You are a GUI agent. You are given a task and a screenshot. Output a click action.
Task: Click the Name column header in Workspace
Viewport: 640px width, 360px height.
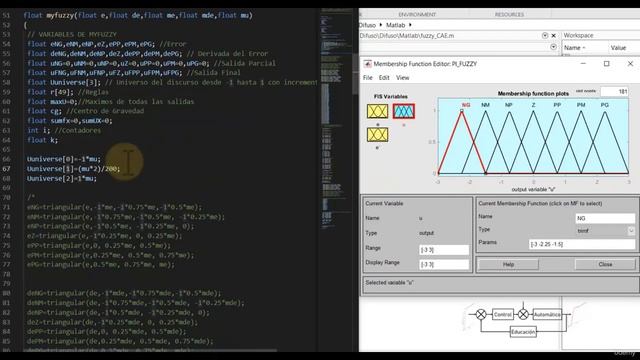coord(574,48)
